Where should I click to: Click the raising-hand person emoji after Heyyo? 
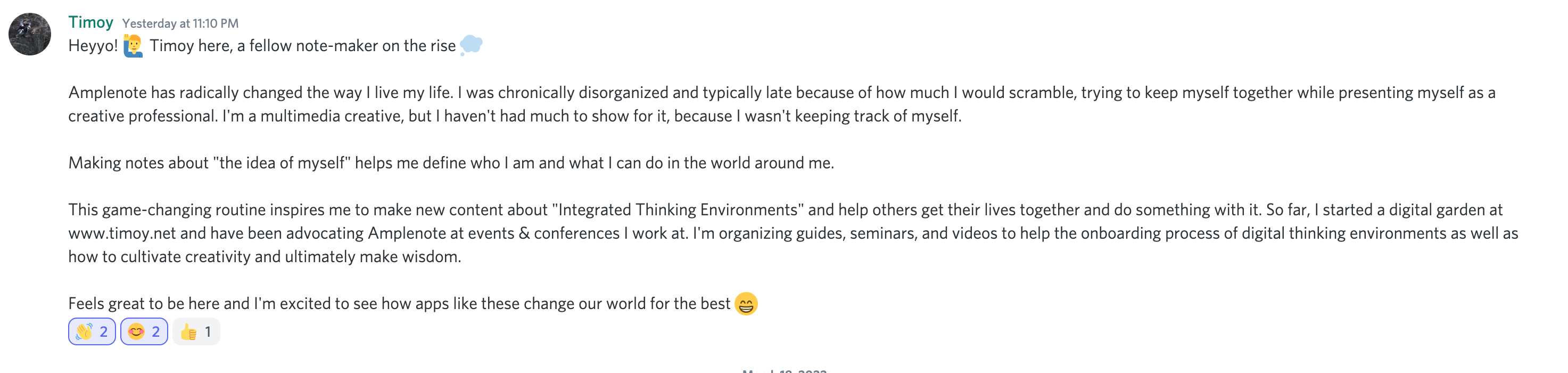tap(133, 46)
